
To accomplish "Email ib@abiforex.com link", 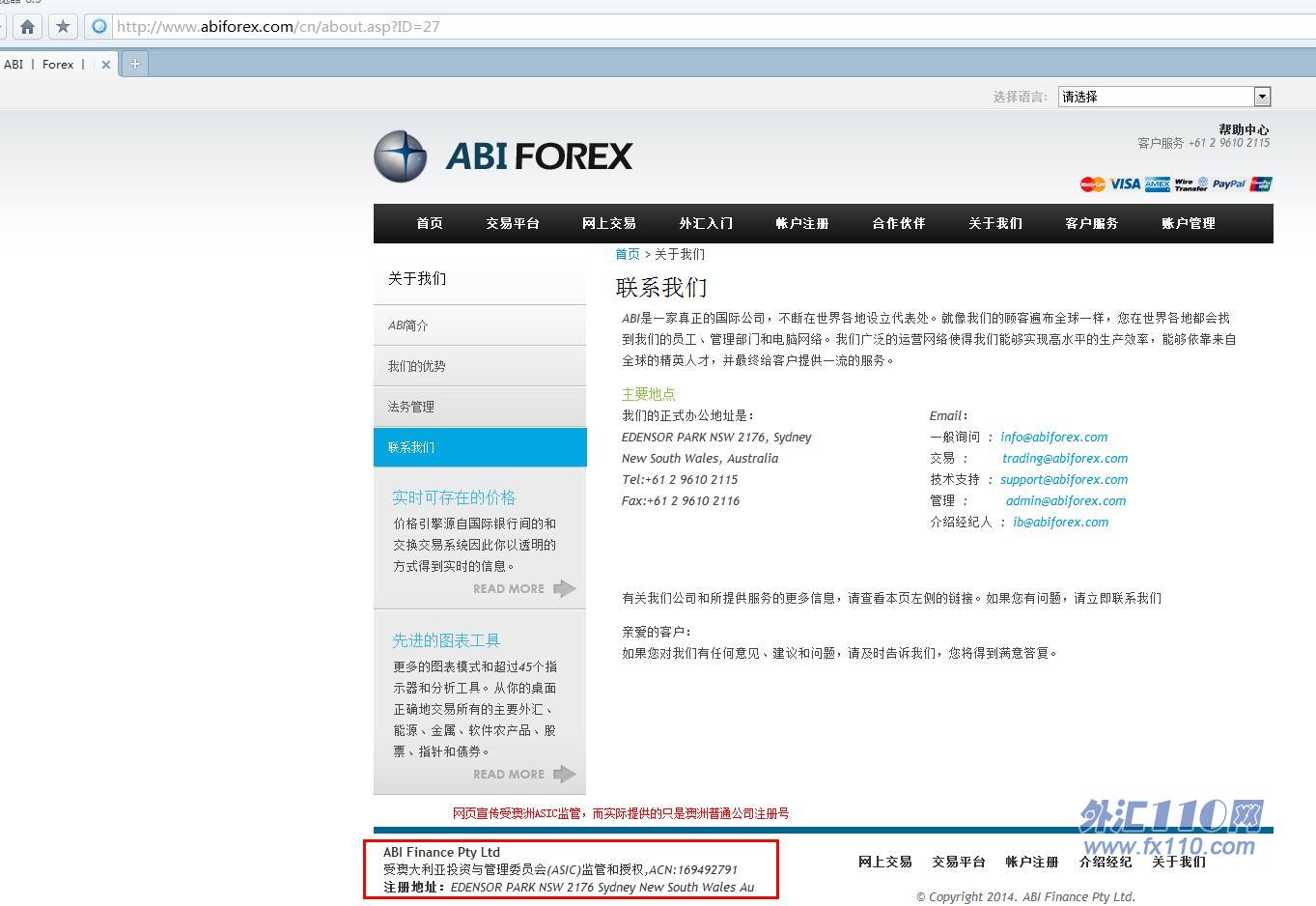I will coord(1061,522).
